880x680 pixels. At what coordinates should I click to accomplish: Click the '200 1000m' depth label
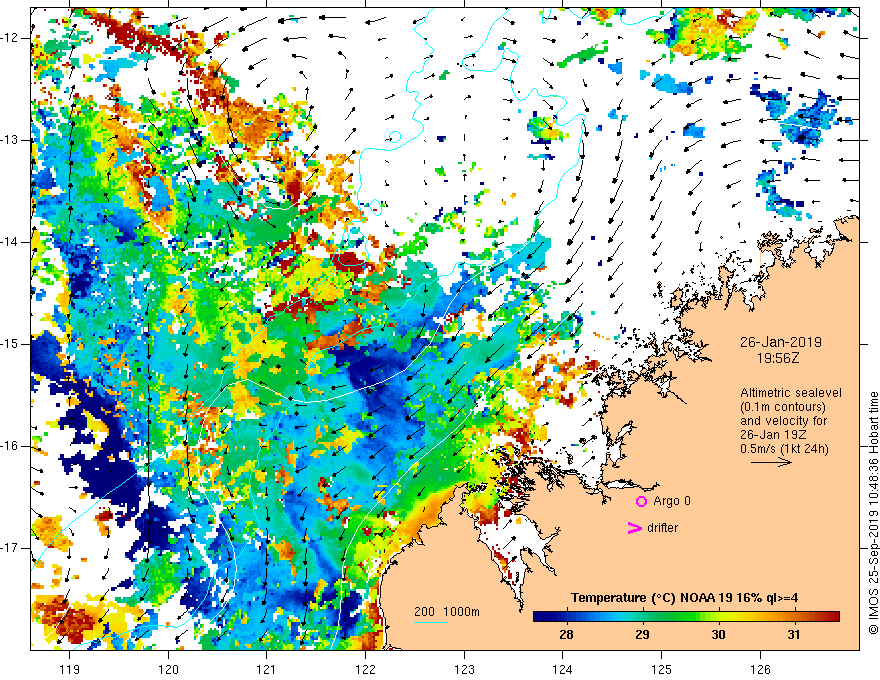pyautogui.click(x=447, y=612)
